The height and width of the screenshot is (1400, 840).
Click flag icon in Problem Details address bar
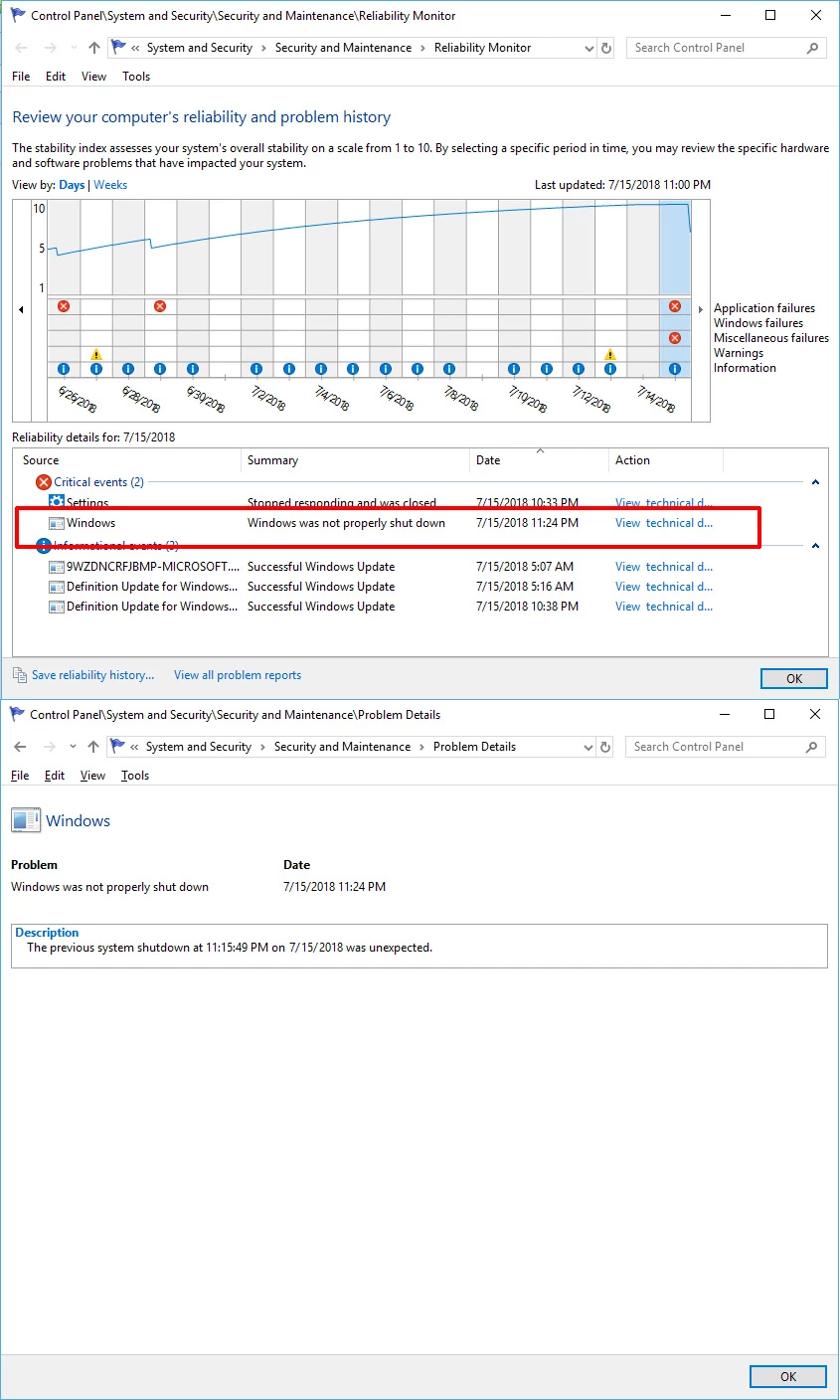click(117, 747)
